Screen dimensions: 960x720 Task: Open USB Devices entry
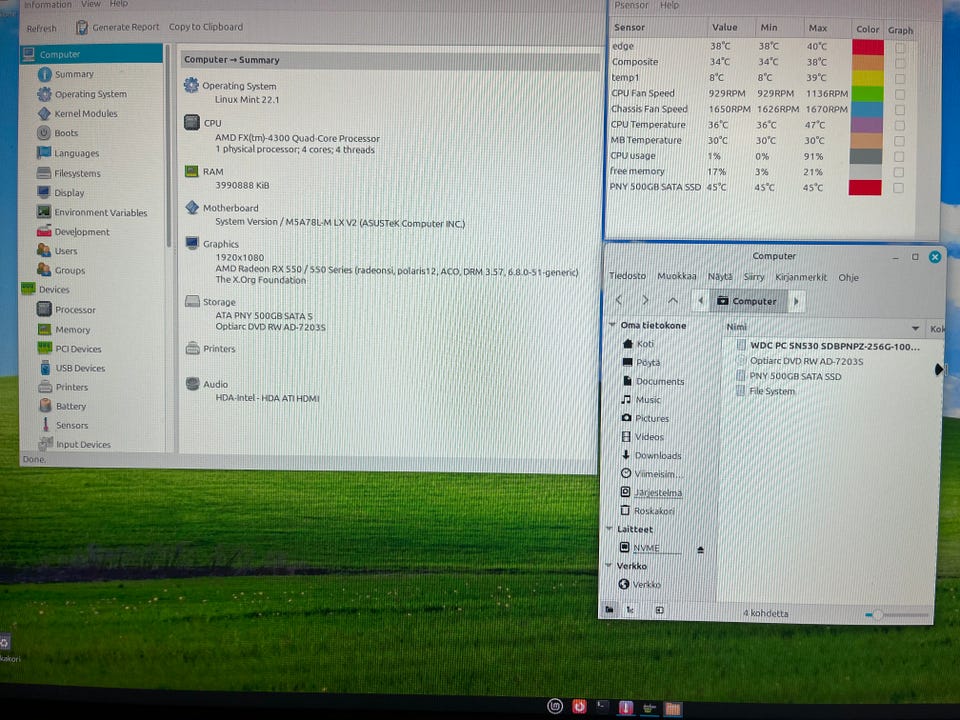point(80,368)
